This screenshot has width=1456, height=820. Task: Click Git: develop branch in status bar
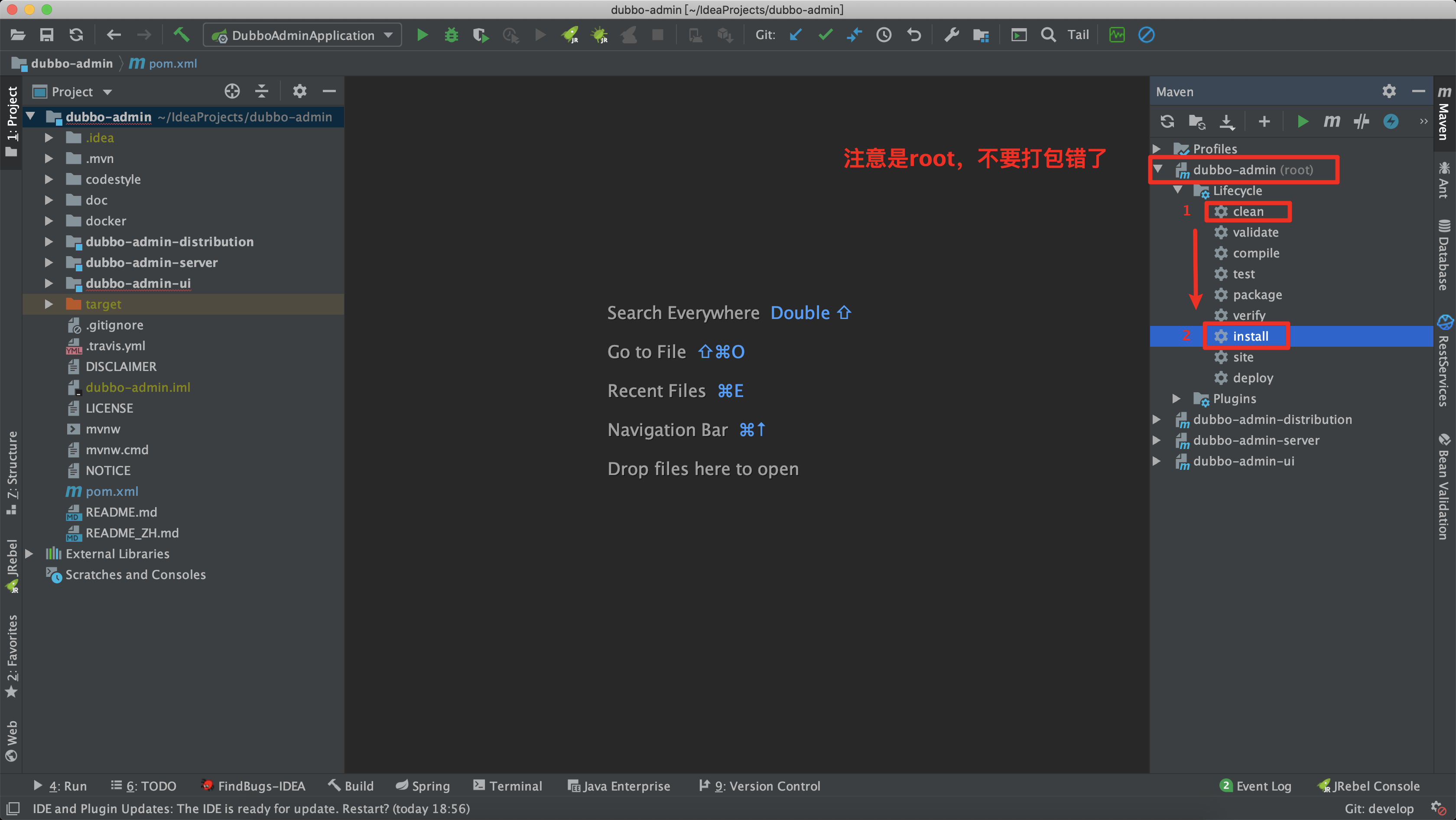[x=1379, y=809]
